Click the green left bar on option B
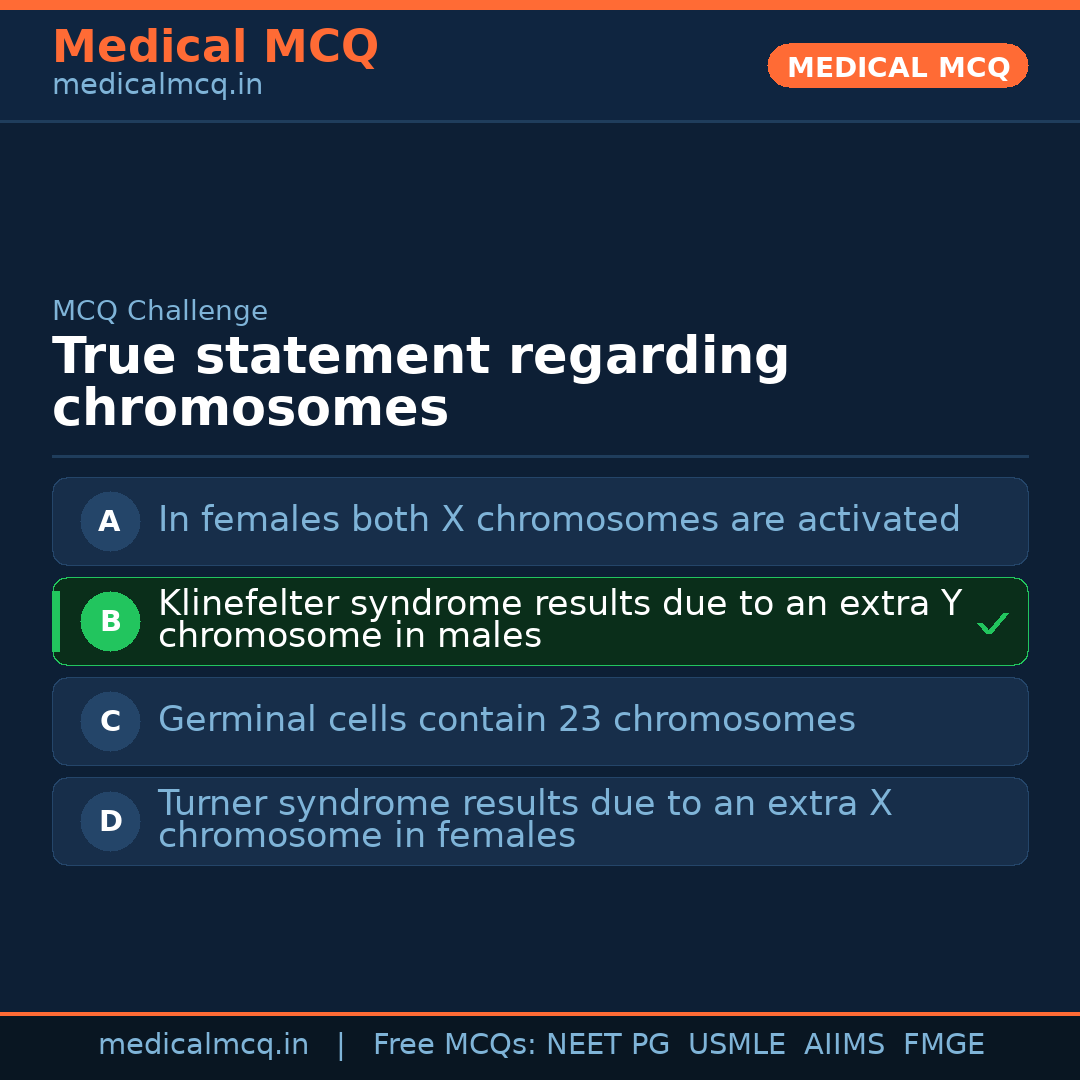Screen dimensions: 1080x1080 click(x=56, y=621)
